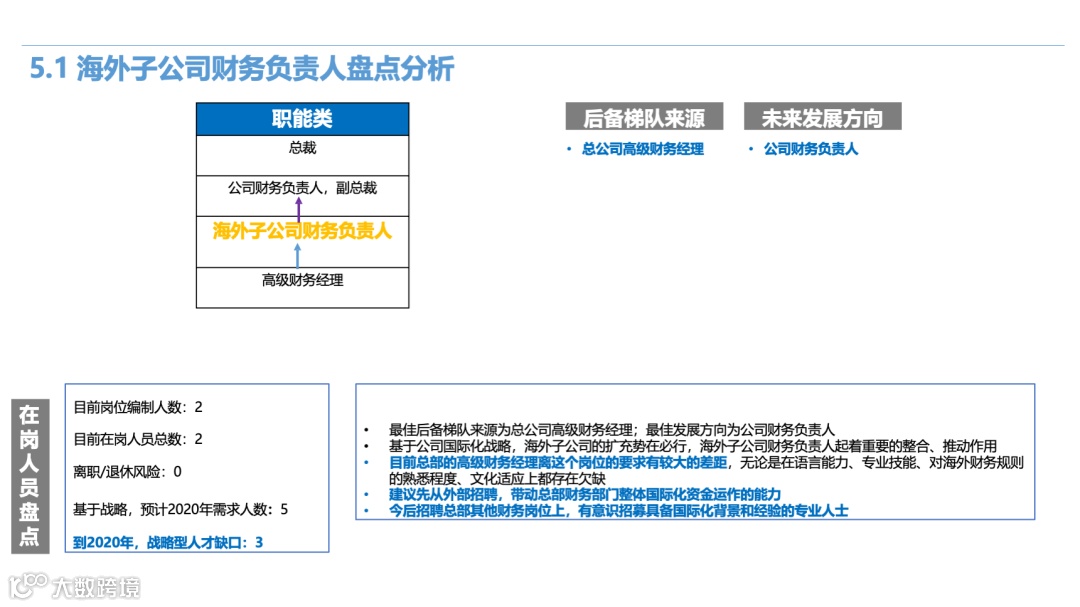Viewport: 1080px width, 607px height.
Task: Click the line 的熟悉程度、文化适应上都存在欠缺
Action: point(497,478)
